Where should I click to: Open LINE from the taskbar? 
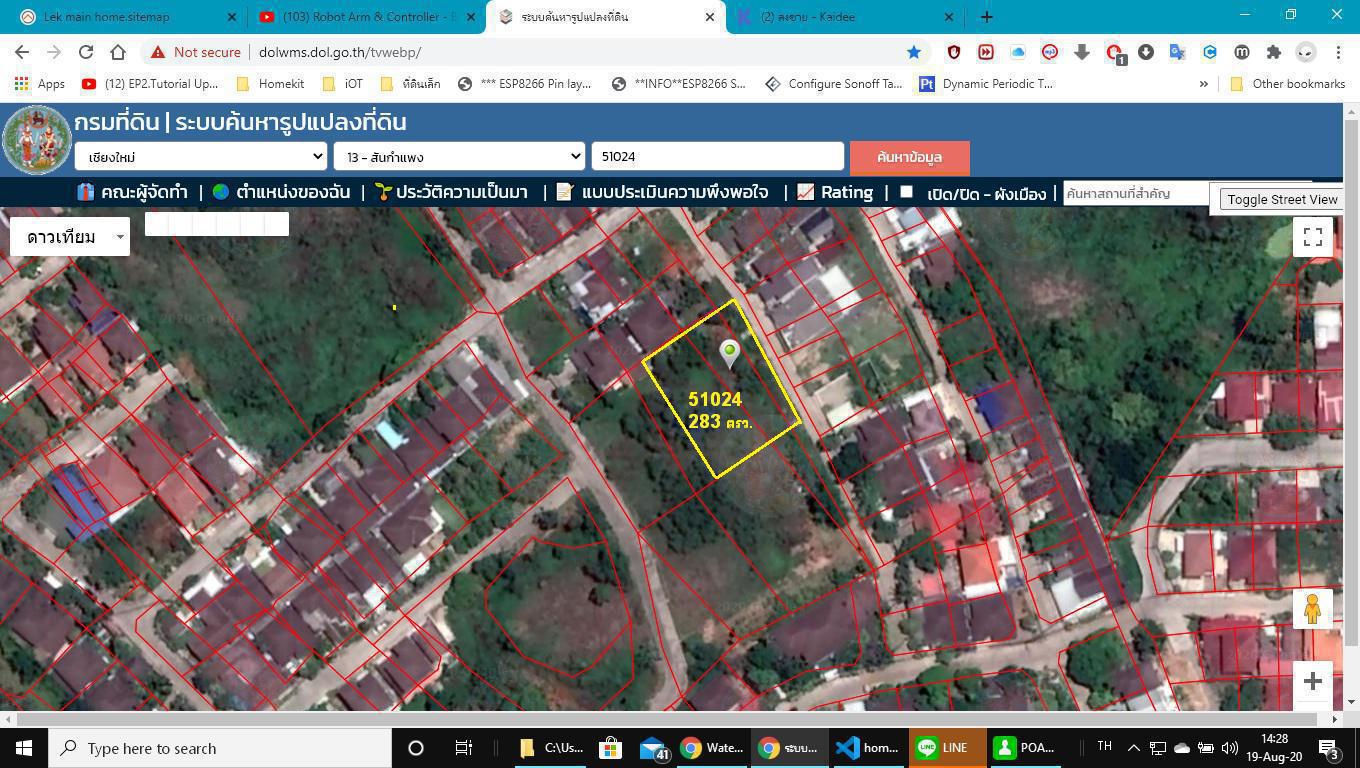pos(943,748)
